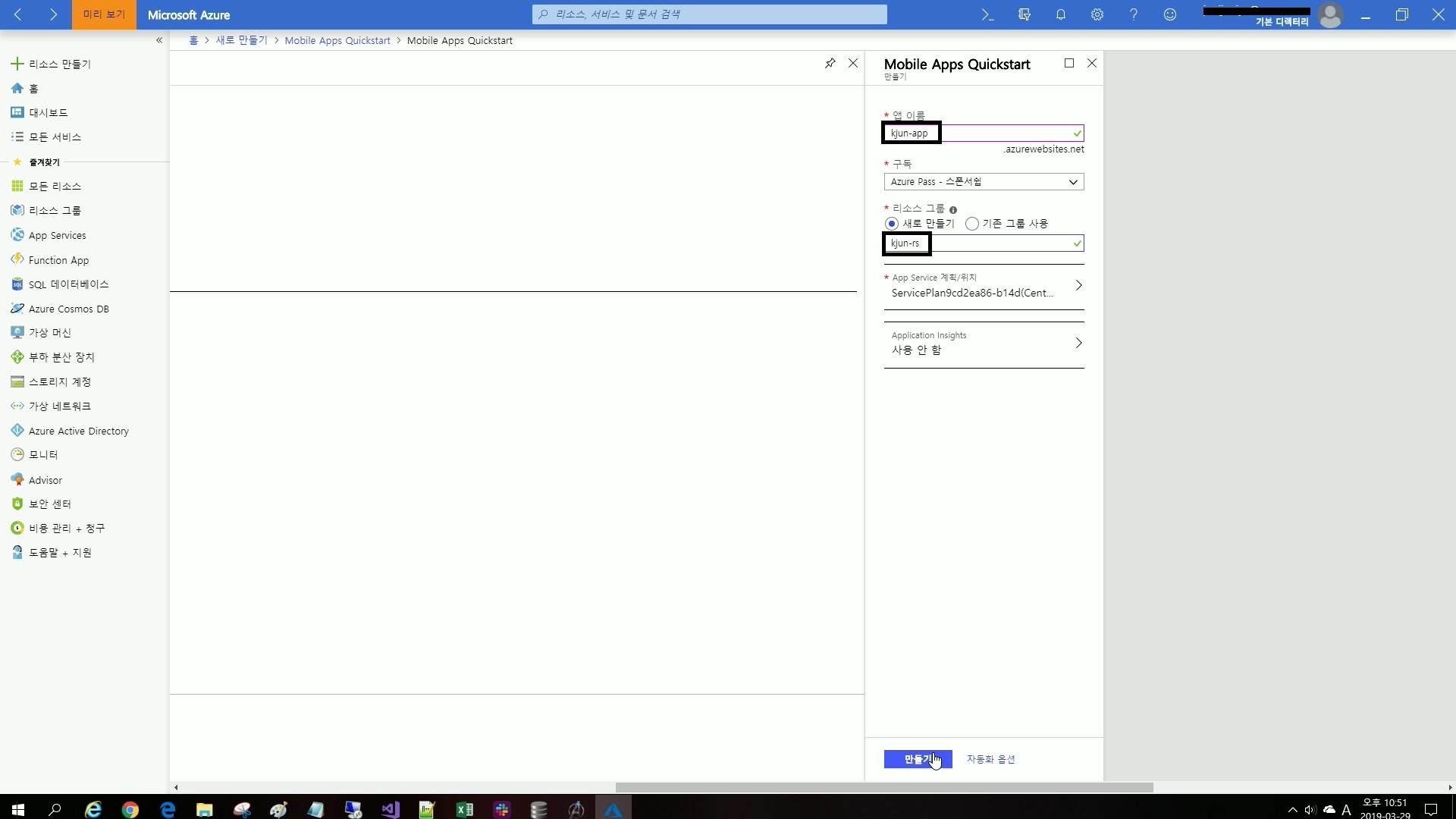Open portal settings gear icon
1456x819 pixels.
tap(1097, 14)
